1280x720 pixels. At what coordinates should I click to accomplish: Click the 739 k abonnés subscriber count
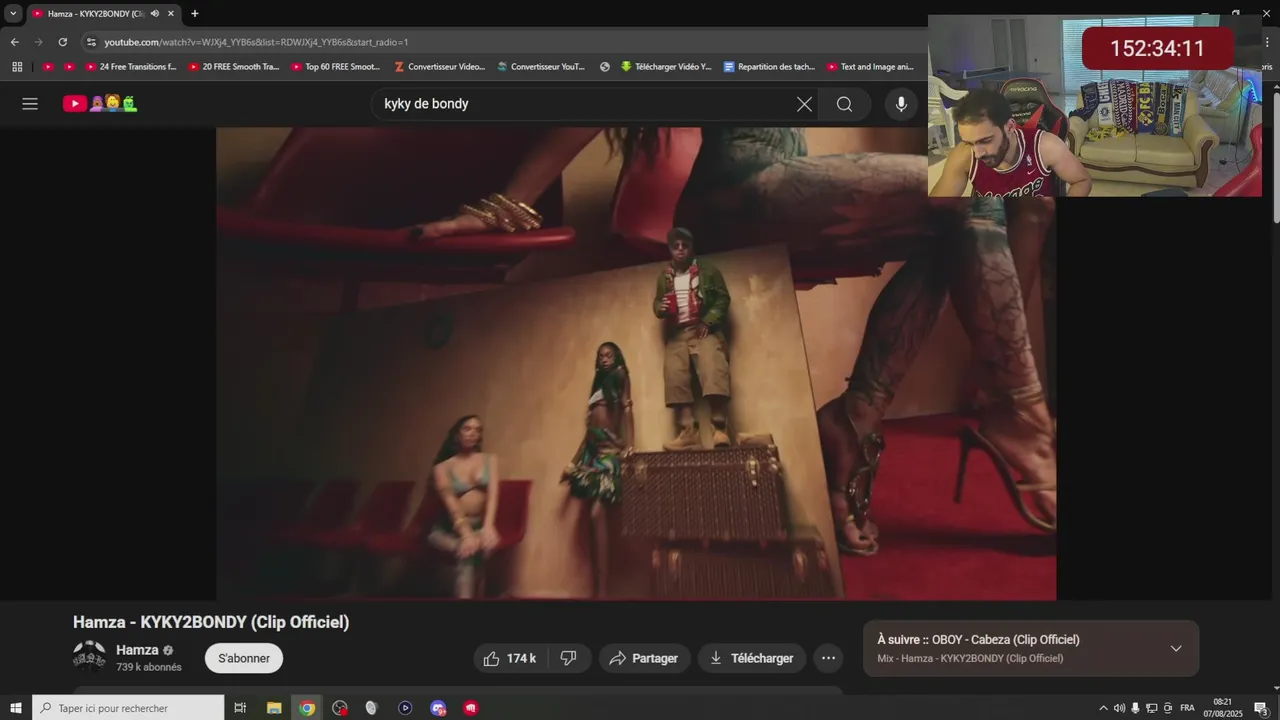click(149, 667)
